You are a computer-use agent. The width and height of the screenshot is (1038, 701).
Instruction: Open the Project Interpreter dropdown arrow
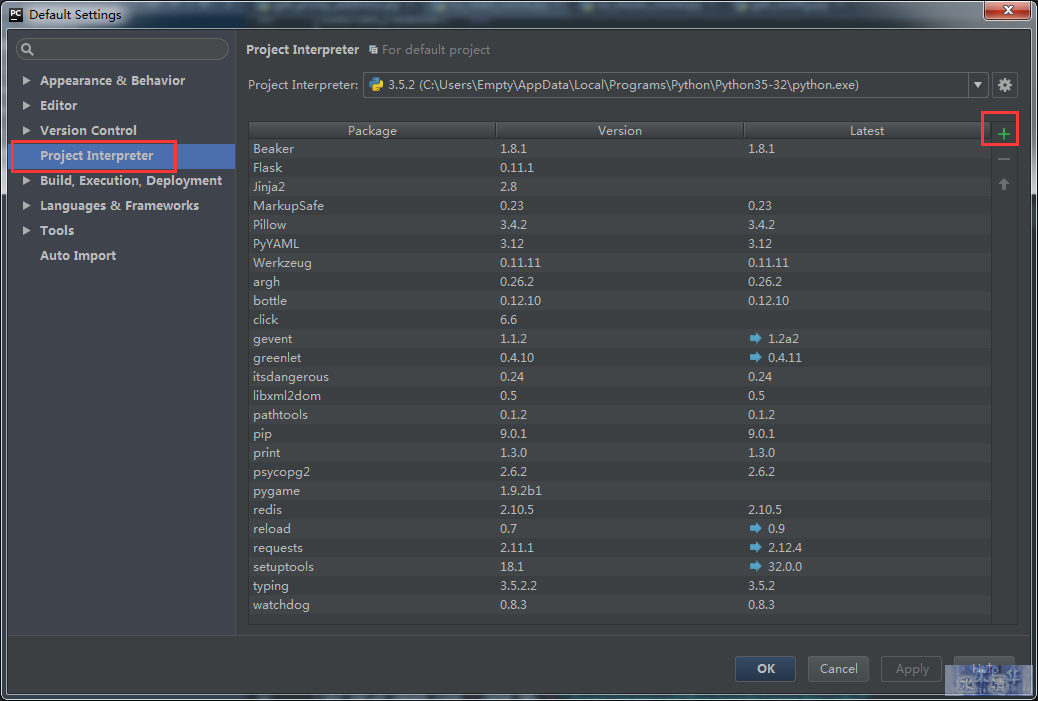pyautogui.click(x=977, y=85)
